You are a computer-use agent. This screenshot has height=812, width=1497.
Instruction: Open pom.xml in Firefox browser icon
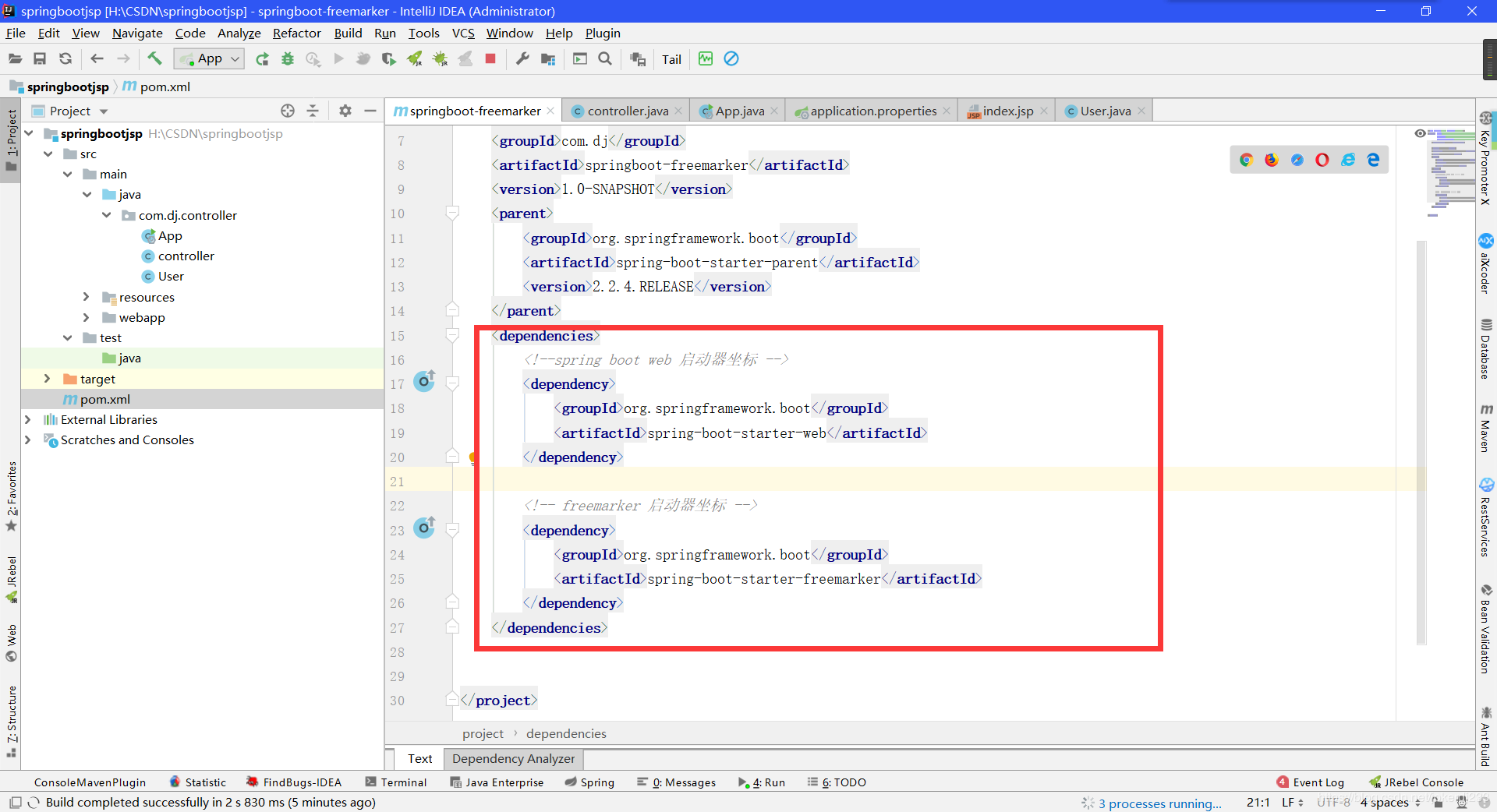click(x=1272, y=160)
